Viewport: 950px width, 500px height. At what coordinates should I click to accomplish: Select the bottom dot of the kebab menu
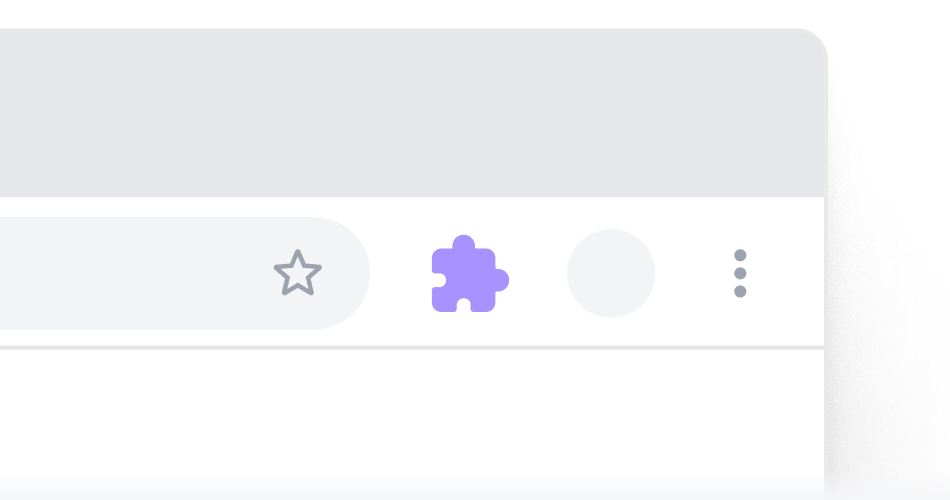[x=740, y=292]
